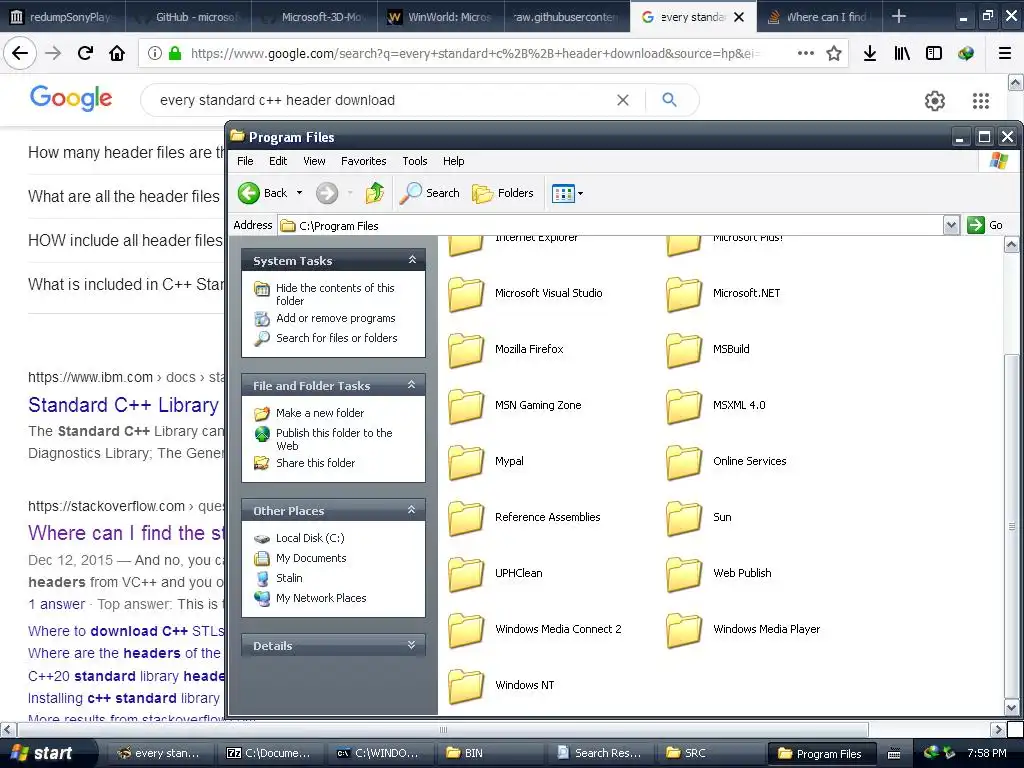The image size is (1024, 768).
Task: Expand the Details panel
Action: (x=411, y=645)
